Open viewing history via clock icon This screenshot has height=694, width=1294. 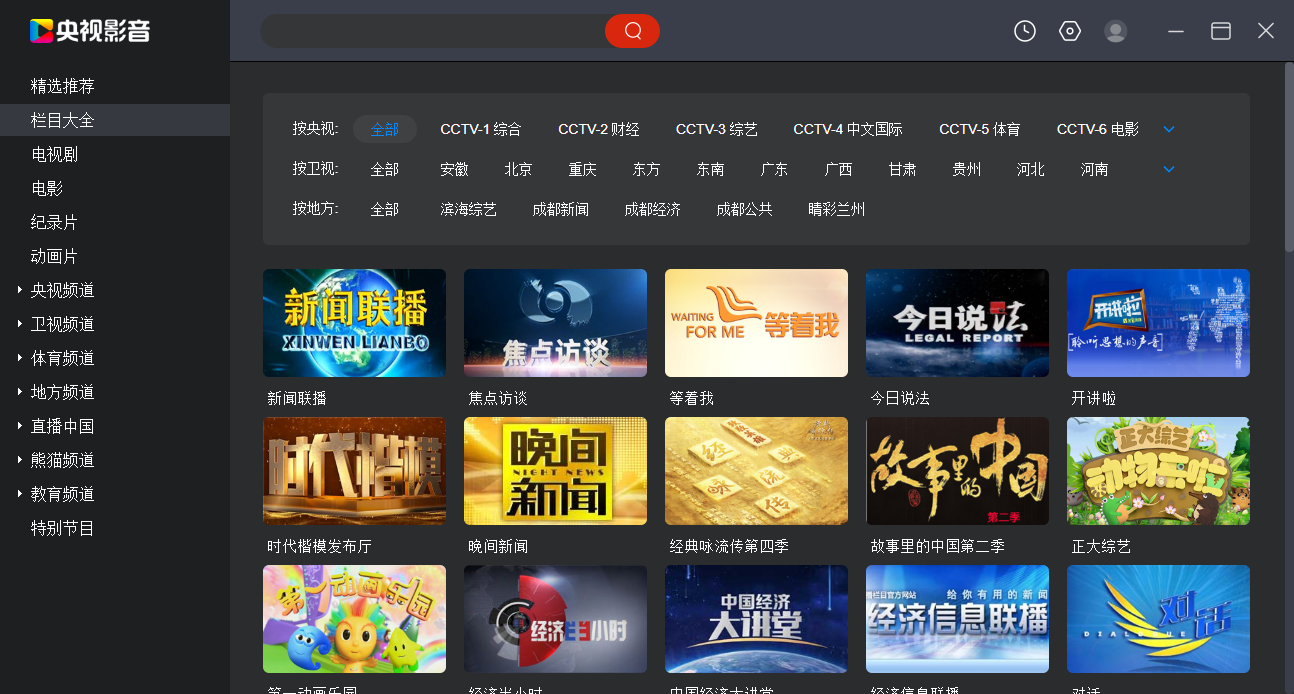click(1024, 31)
